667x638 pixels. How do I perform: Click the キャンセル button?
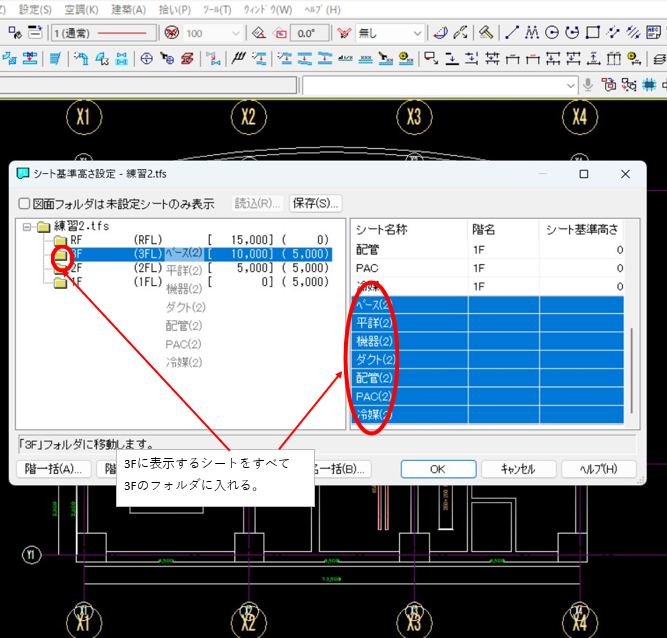tap(518, 469)
